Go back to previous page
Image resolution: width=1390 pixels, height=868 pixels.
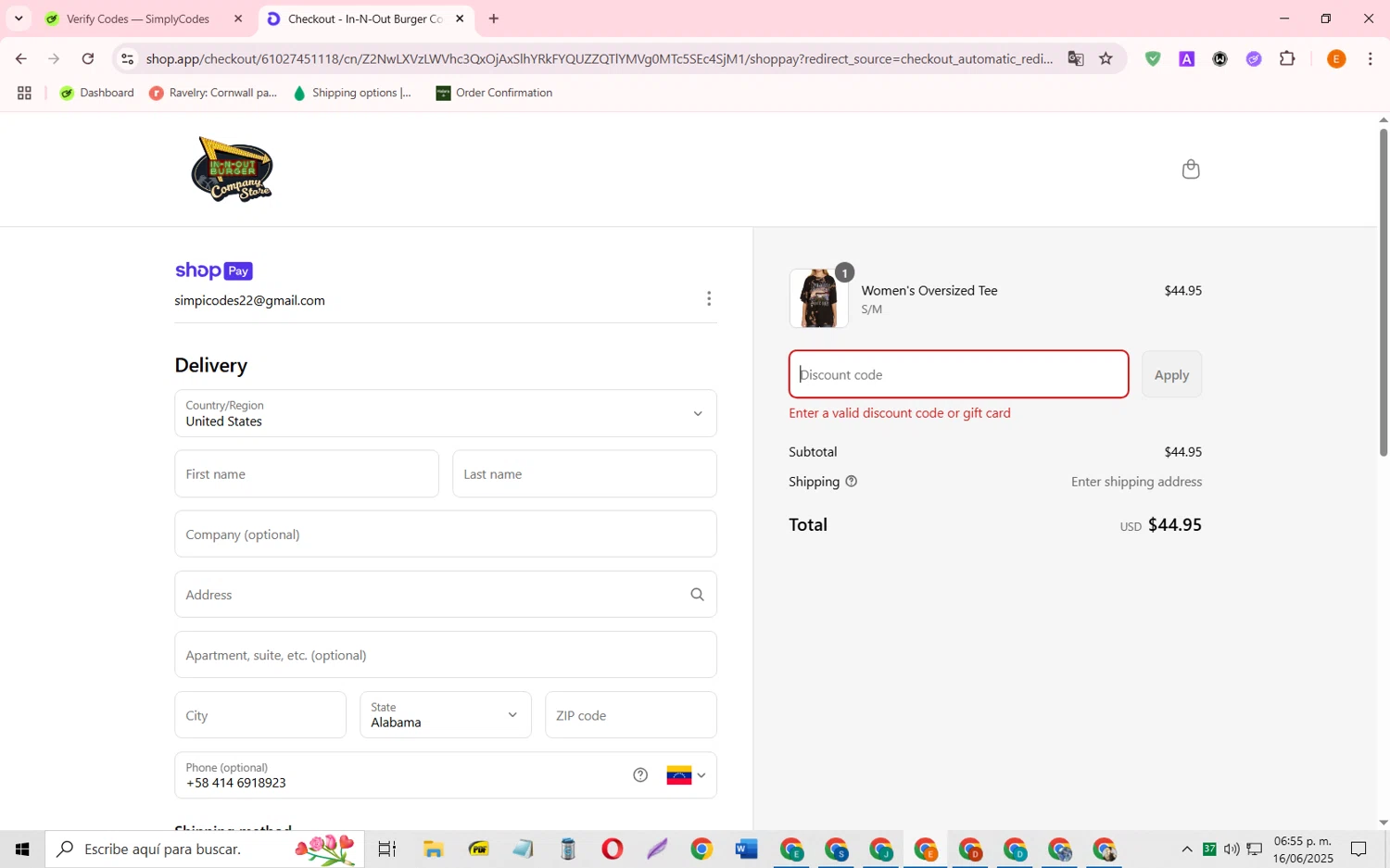[x=20, y=58]
